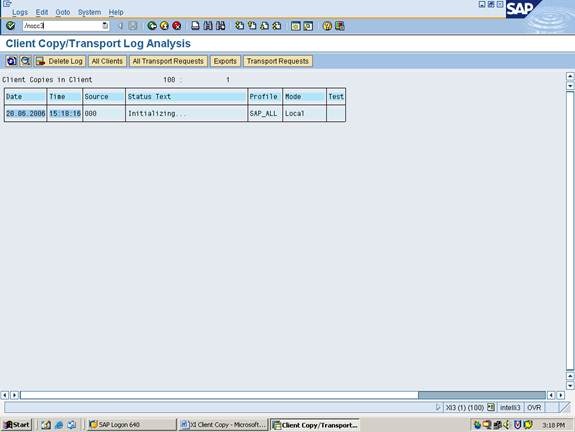Click the intelli3 server status field
This screenshot has width=575, height=432.
[510, 407]
